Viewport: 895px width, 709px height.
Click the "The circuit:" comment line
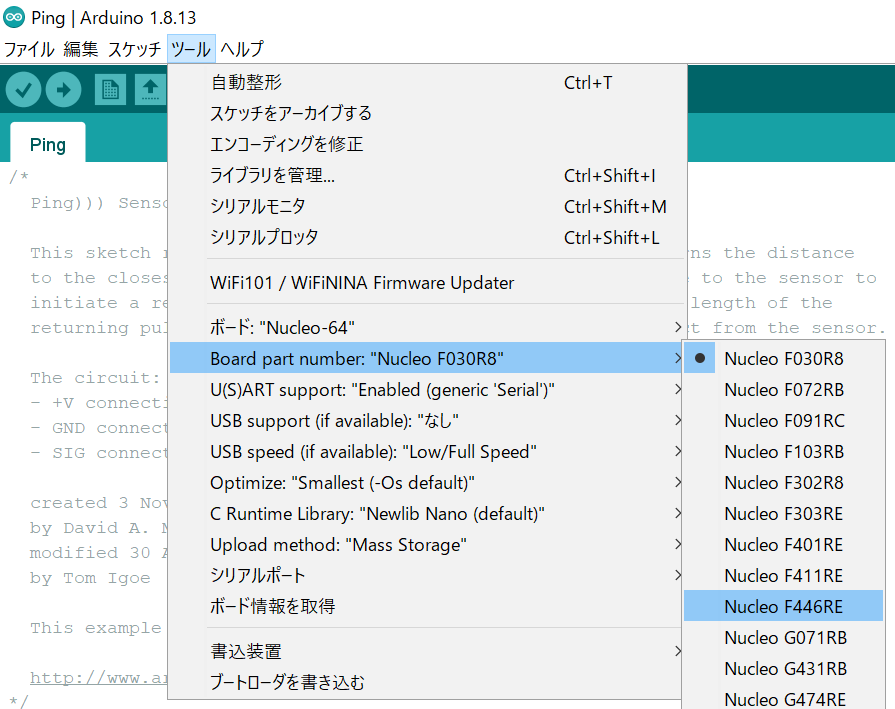pos(95,378)
